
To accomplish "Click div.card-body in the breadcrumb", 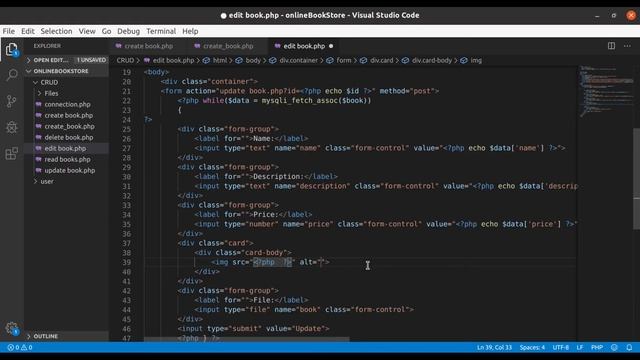I will coord(431,60).
